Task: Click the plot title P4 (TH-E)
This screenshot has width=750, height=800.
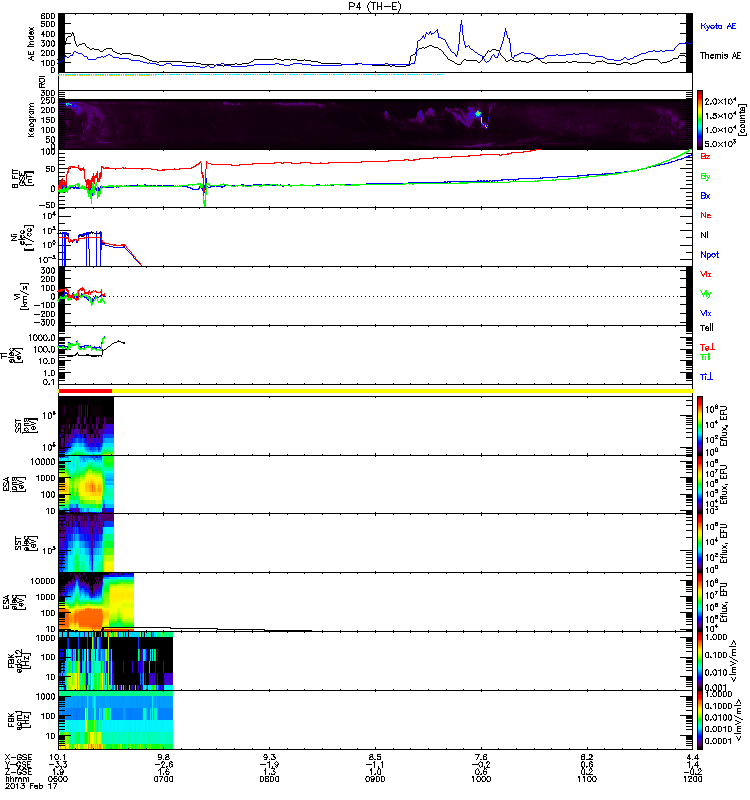Action: pos(375,6)
